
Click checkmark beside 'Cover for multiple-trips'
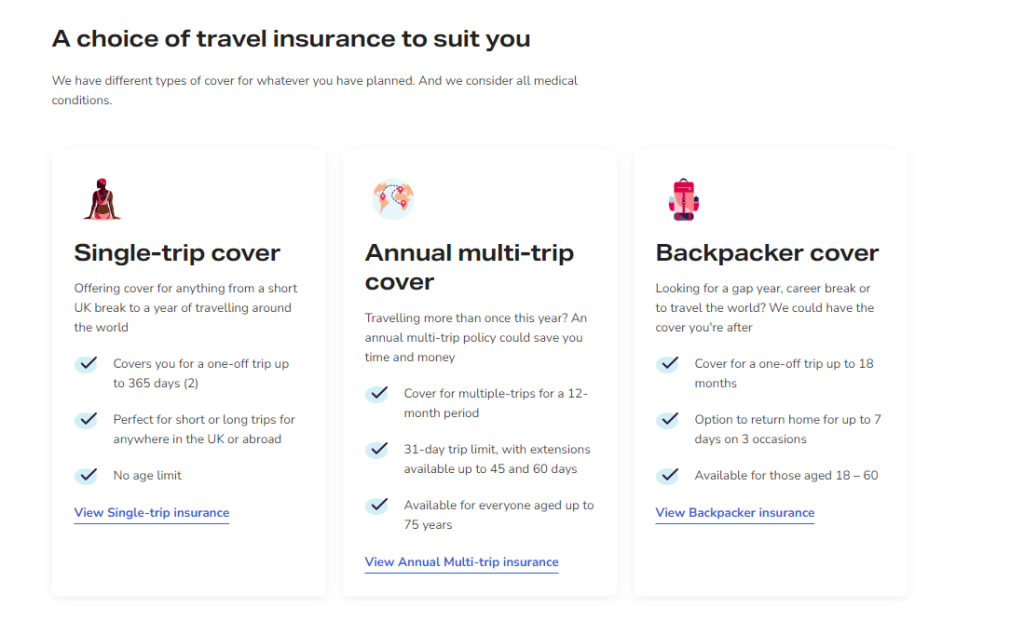coord(377,394)
